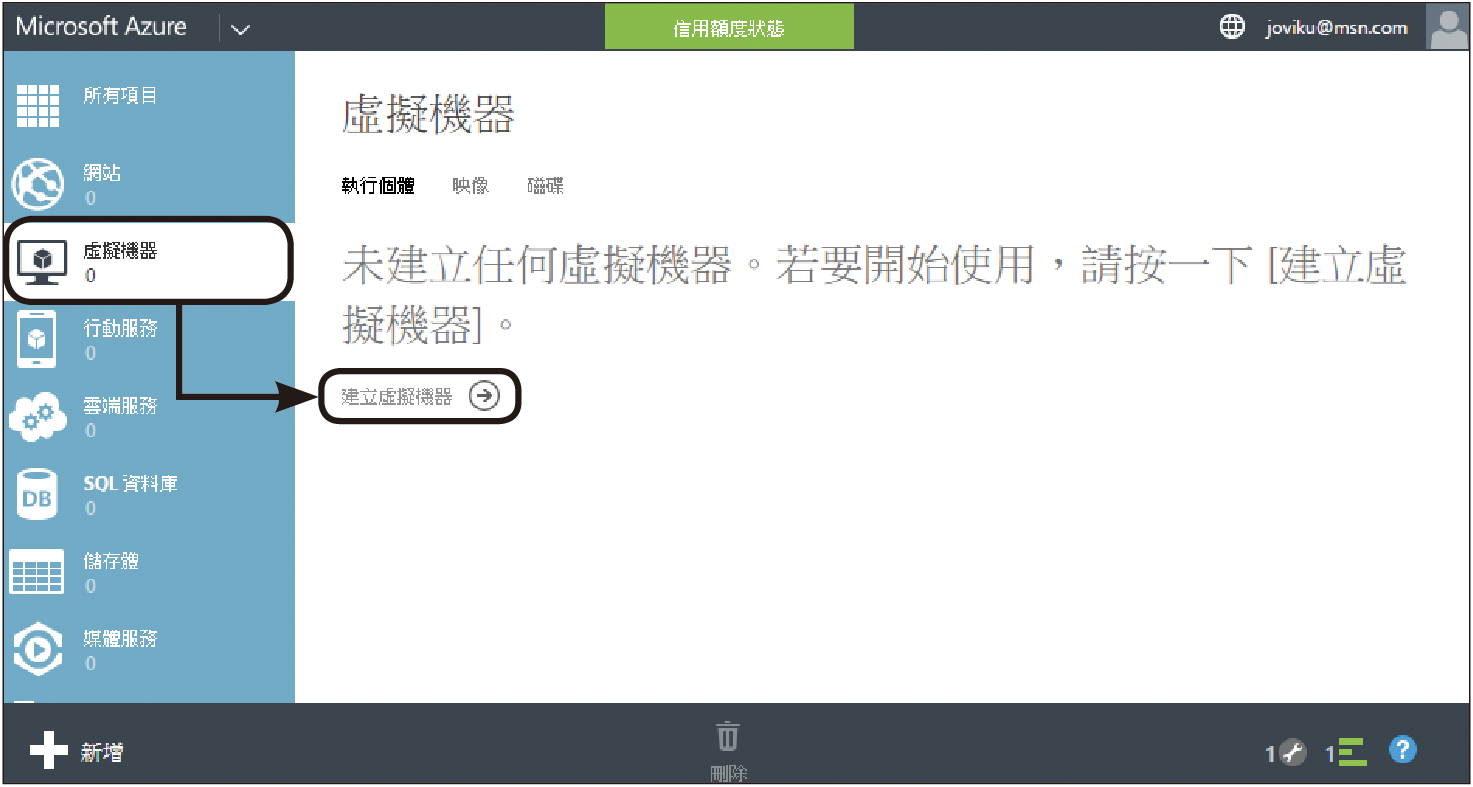Click the 虛擬機器 sidebar label

[x=120, y=251]
